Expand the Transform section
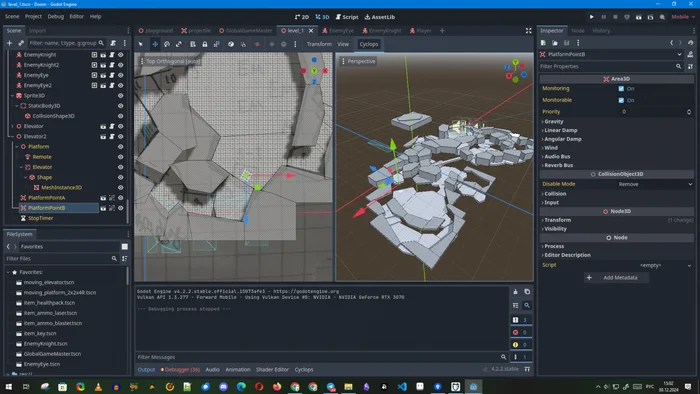Viewport: 700px width, 394px height. tap(556, 220)
